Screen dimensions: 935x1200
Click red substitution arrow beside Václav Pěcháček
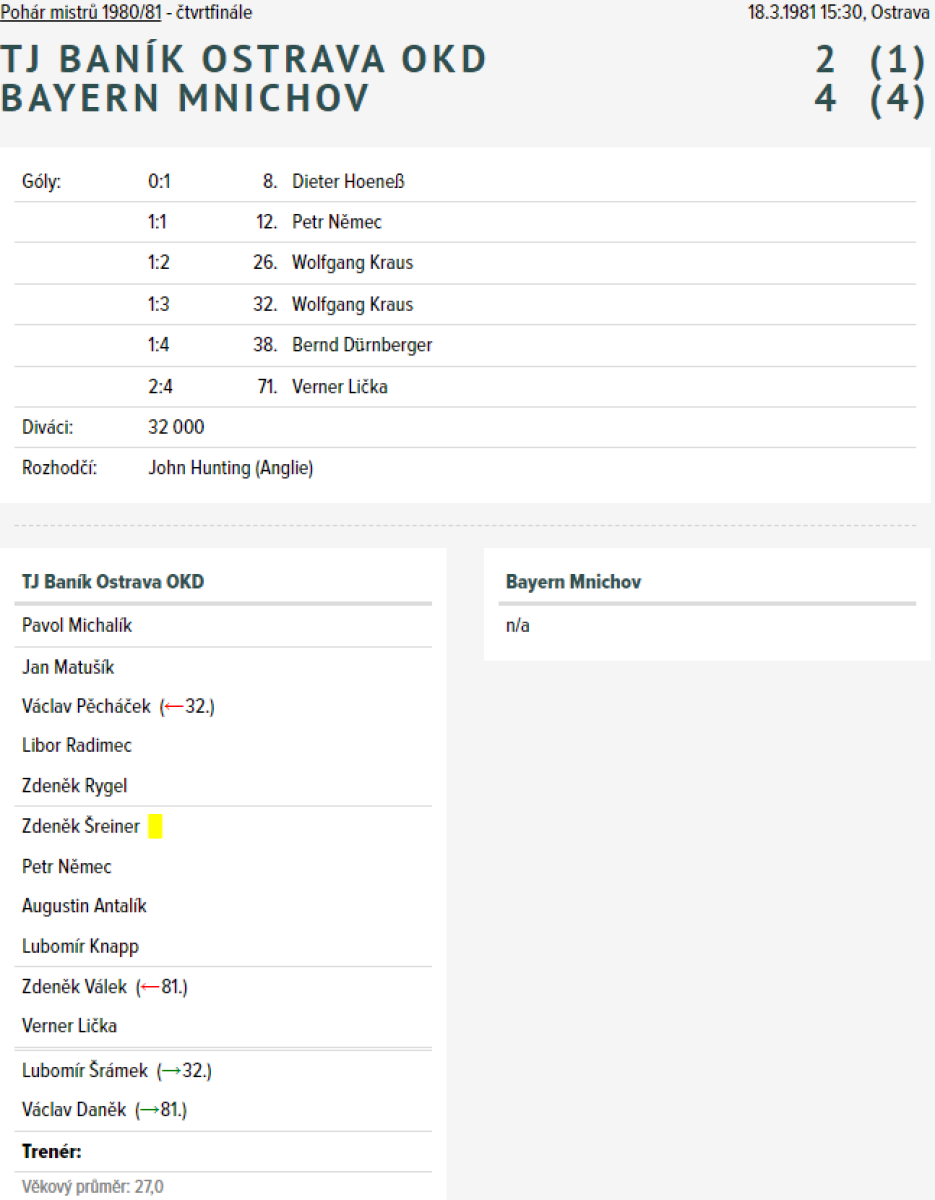[x=174, y=707]
